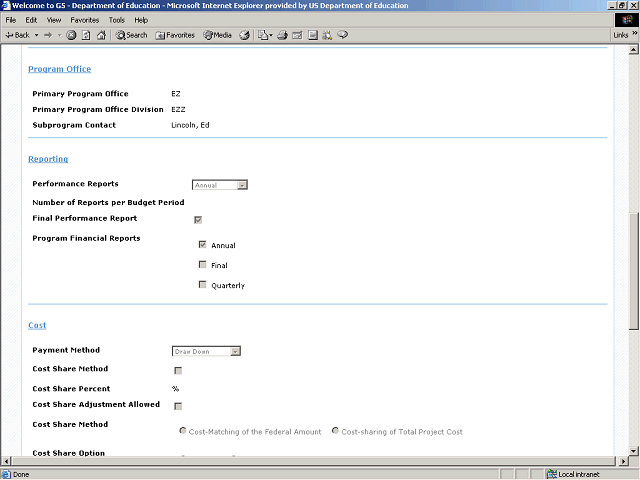Image resolution: width=640 pixels, height=480 pixels.
Task: Click the EZ program office value
Action: click(x=176, y=94)
